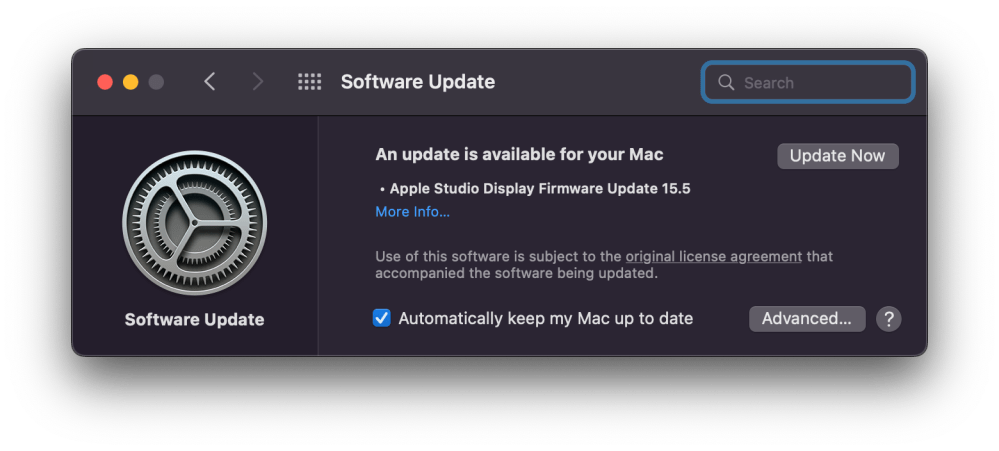This screenshot has width=999, height=451.
Task: Show all preferences via grid icon
Action: coord(309,82)
